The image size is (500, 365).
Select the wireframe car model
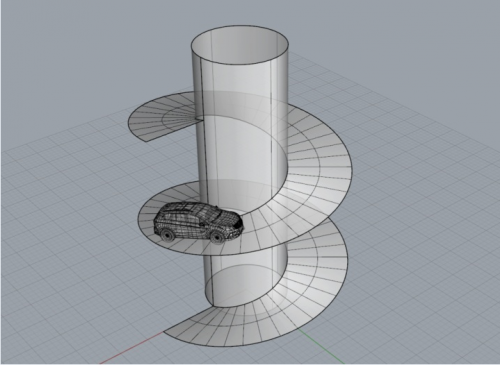click(x=199, y=222)
